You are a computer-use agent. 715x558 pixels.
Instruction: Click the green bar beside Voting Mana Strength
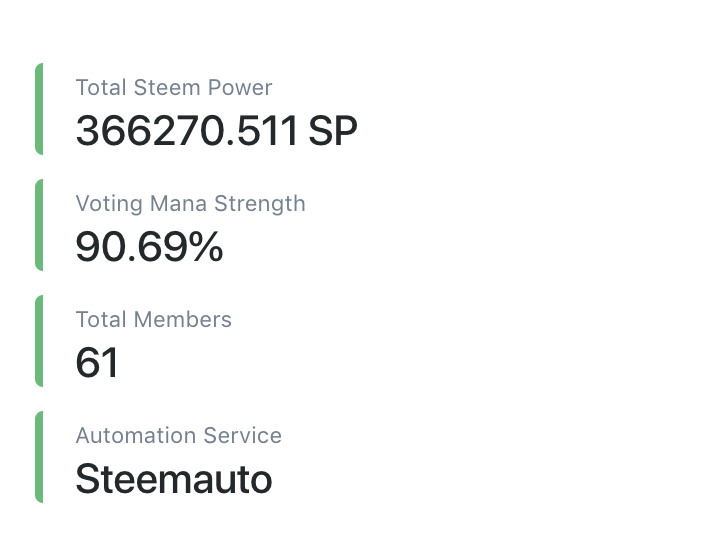click(x=39, y=225)
